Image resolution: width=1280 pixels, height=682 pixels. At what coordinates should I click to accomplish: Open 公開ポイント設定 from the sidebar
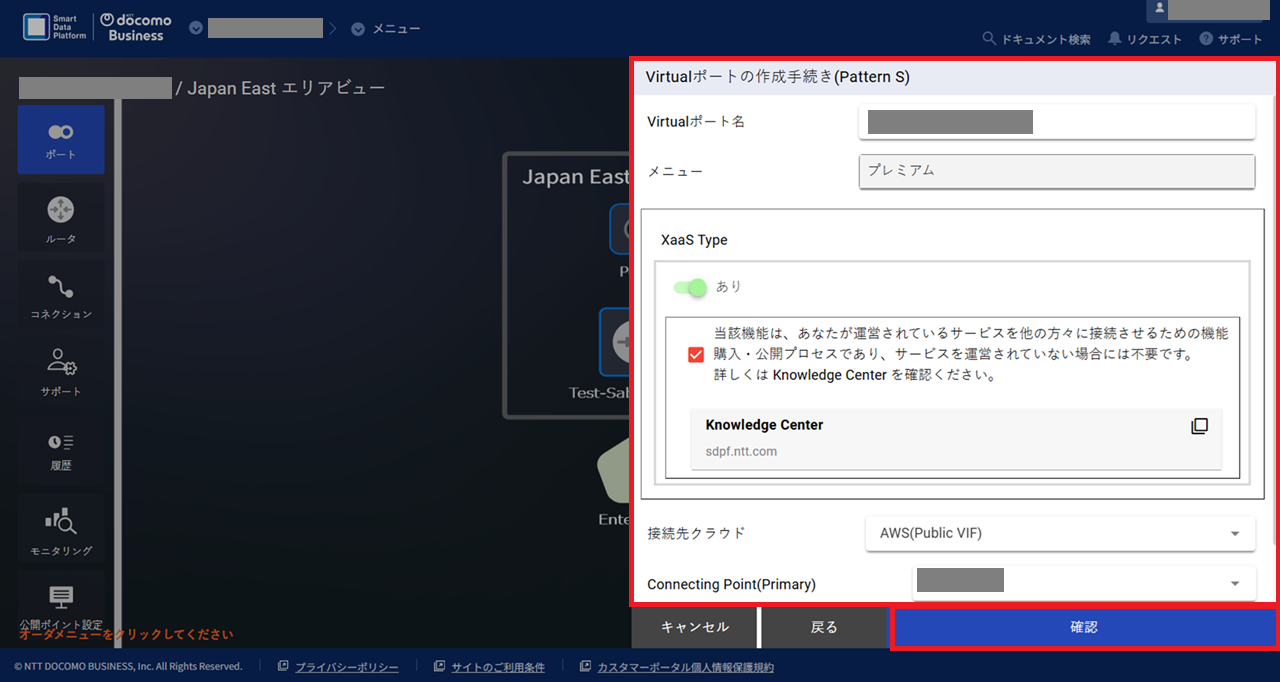pyautogui.click(x=61, y=602)
